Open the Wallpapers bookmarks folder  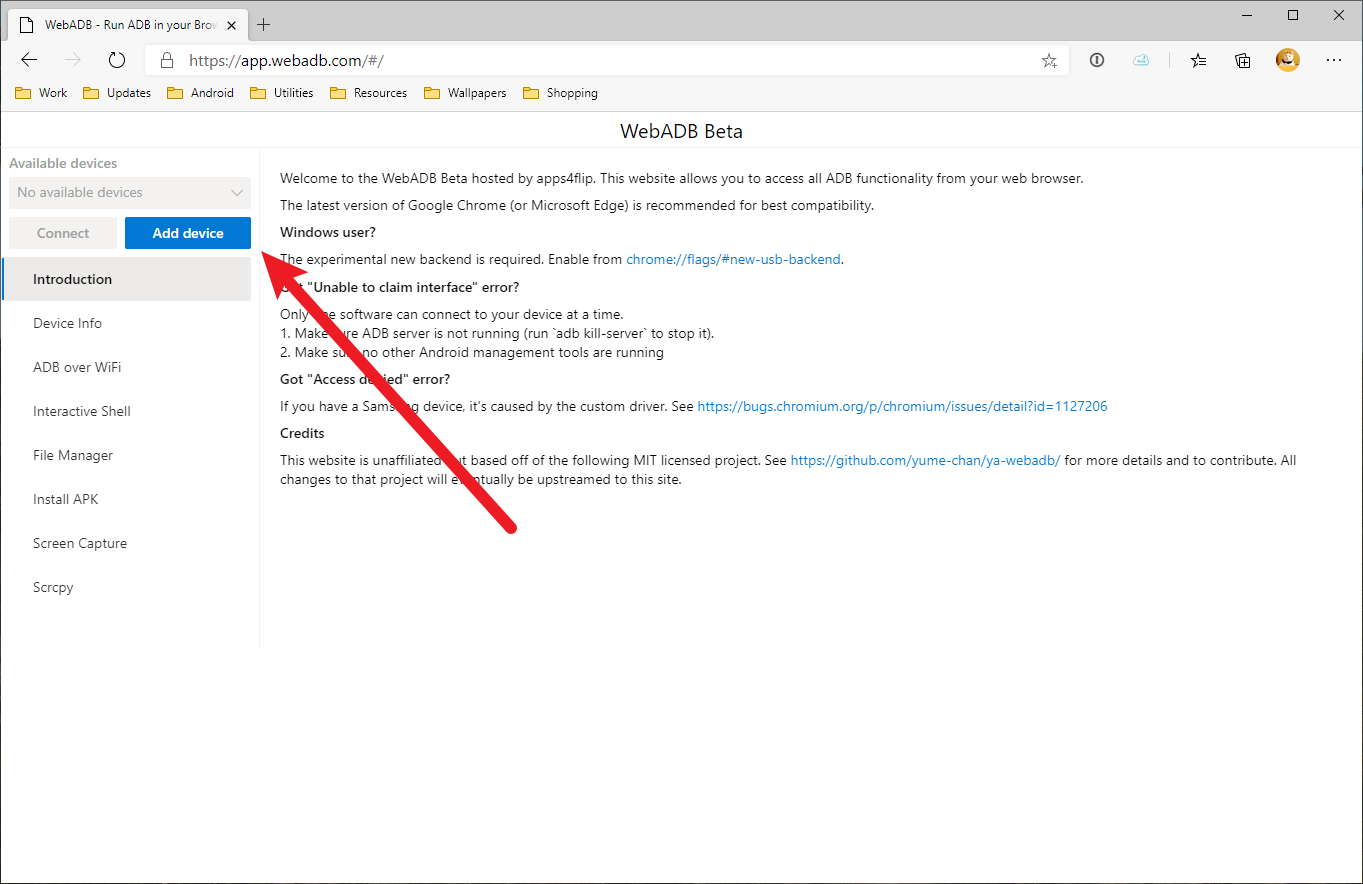(465, 93)
